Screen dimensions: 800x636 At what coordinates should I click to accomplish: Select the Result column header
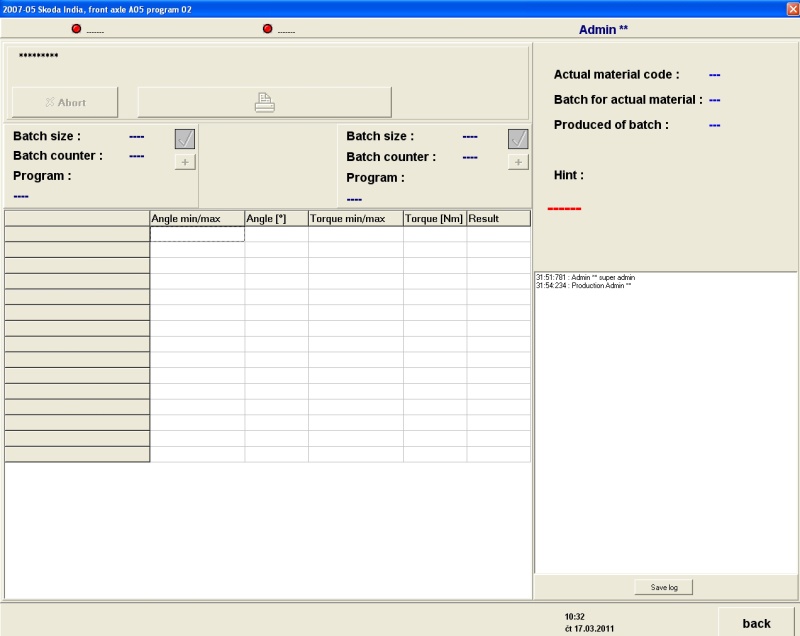[498, 218]
